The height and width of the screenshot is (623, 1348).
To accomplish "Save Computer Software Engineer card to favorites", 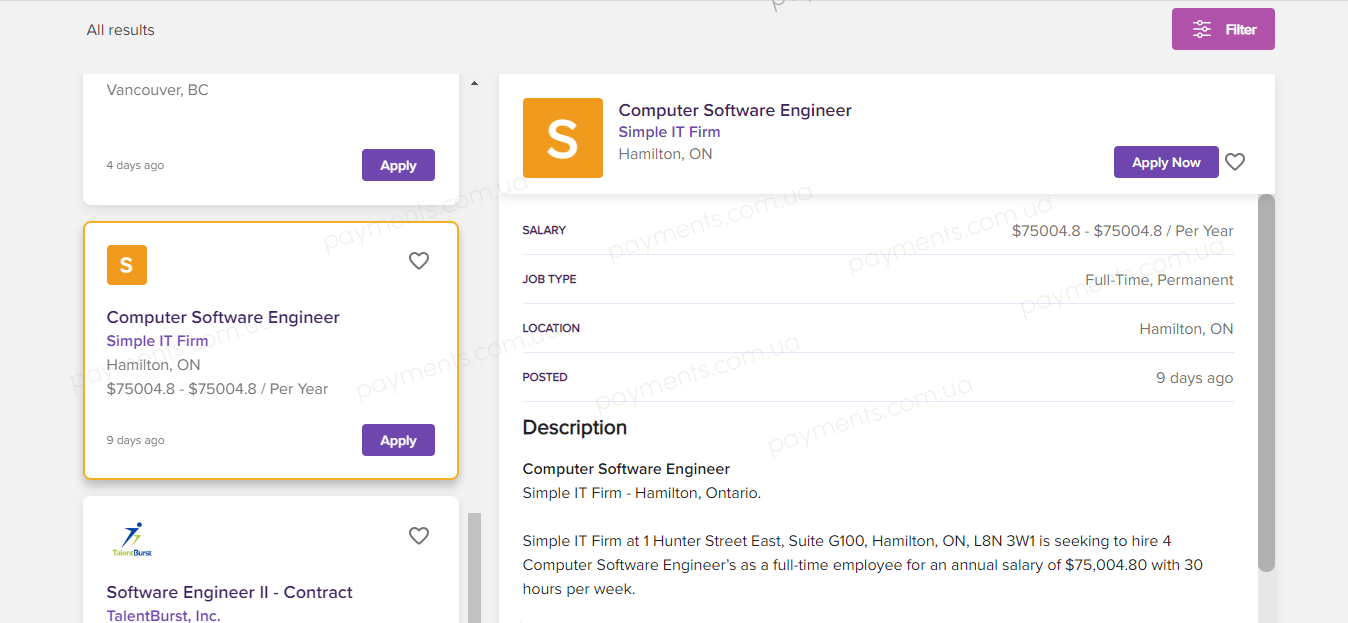I will [x=419, y=261].
